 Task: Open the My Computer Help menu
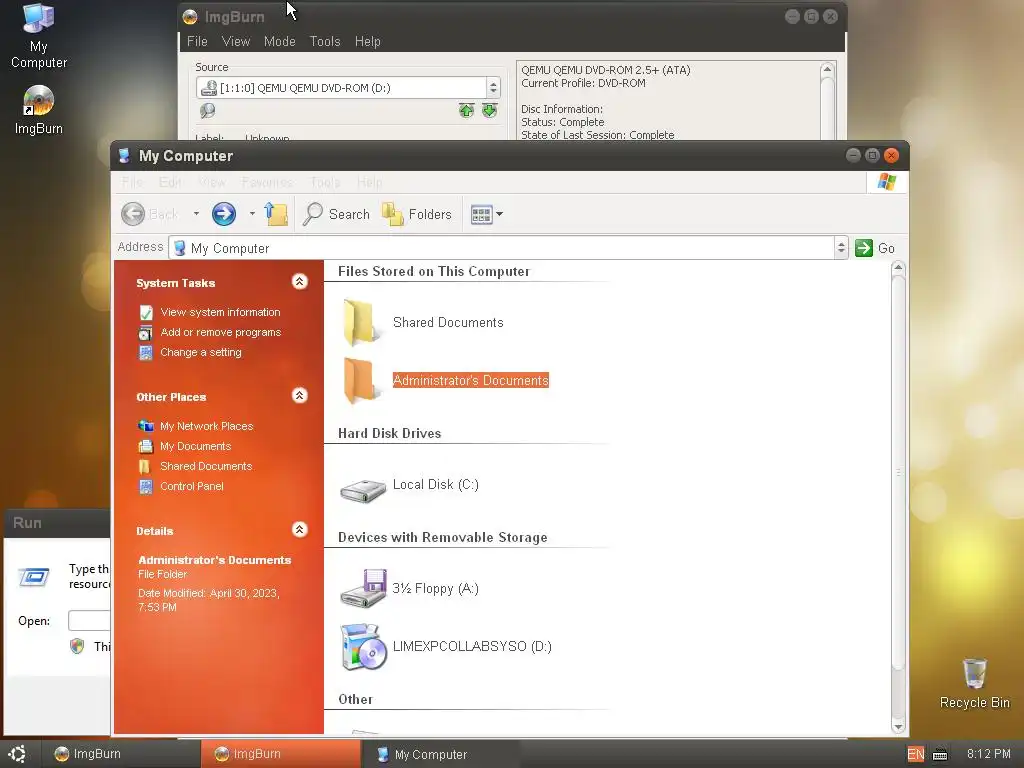[x=370, y=182]
